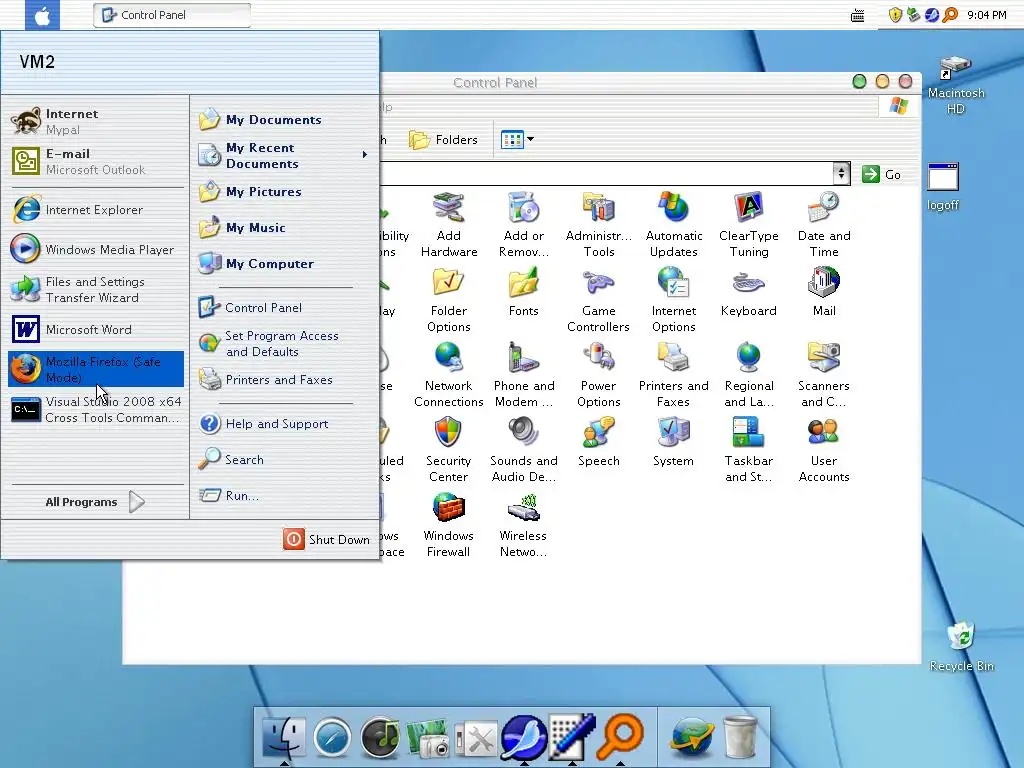Screen dimensions: 1024x768
Task: Open My Computer from Start menu
Action: [283, 263]
